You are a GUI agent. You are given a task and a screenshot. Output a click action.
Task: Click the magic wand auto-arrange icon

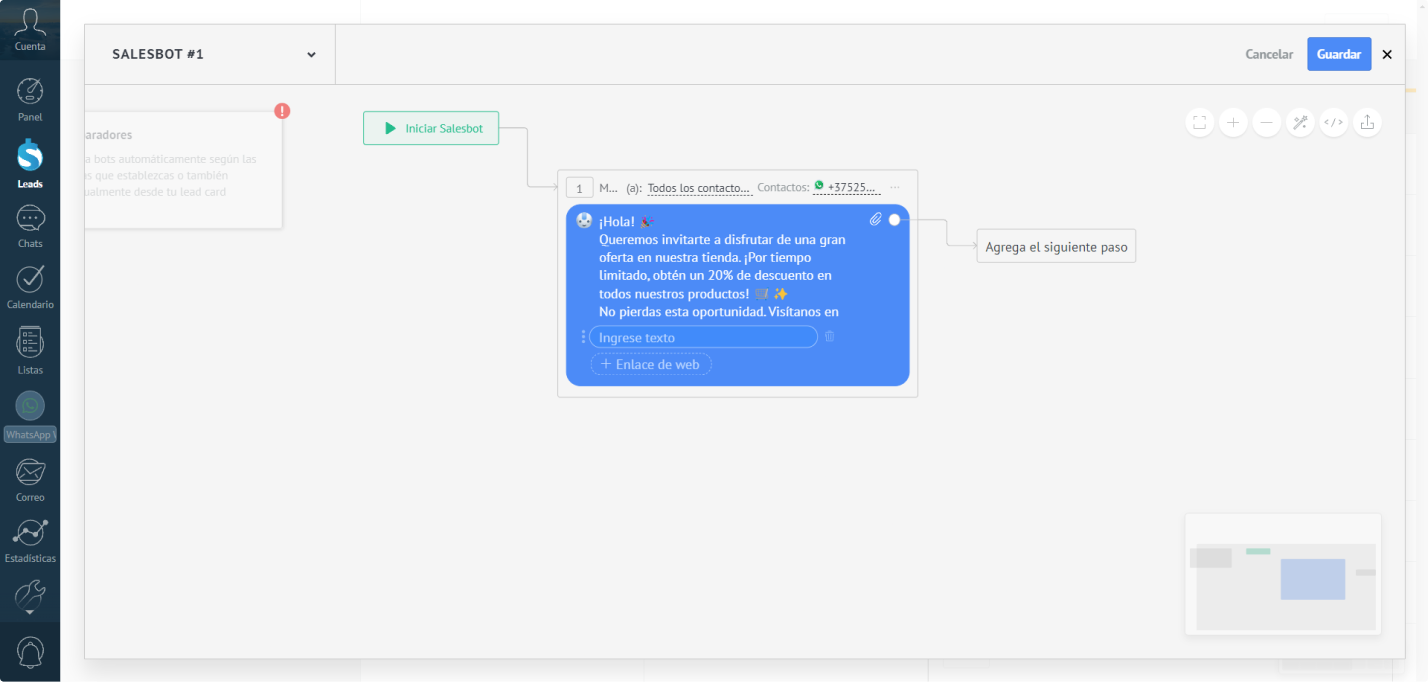(x=1300, y=123)
